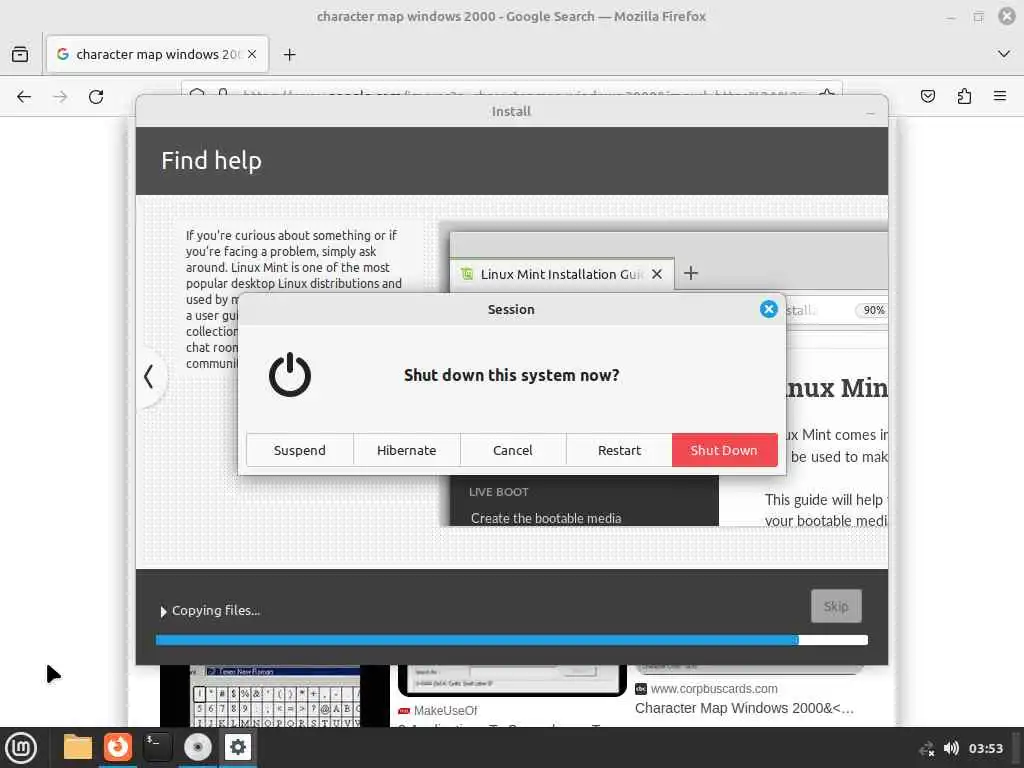1024x768 pixels.
Task: Save the page to Pocket
Action: point(928,97)
